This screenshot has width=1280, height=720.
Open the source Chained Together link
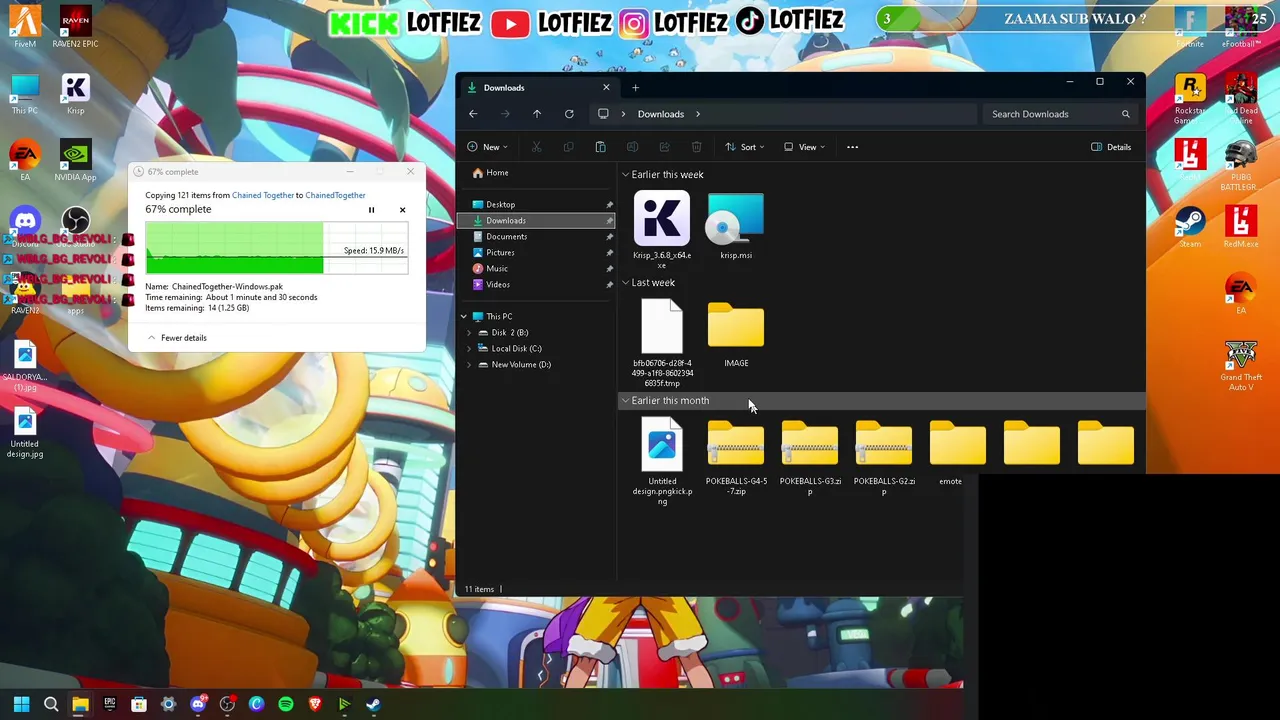tap(263, 195)
